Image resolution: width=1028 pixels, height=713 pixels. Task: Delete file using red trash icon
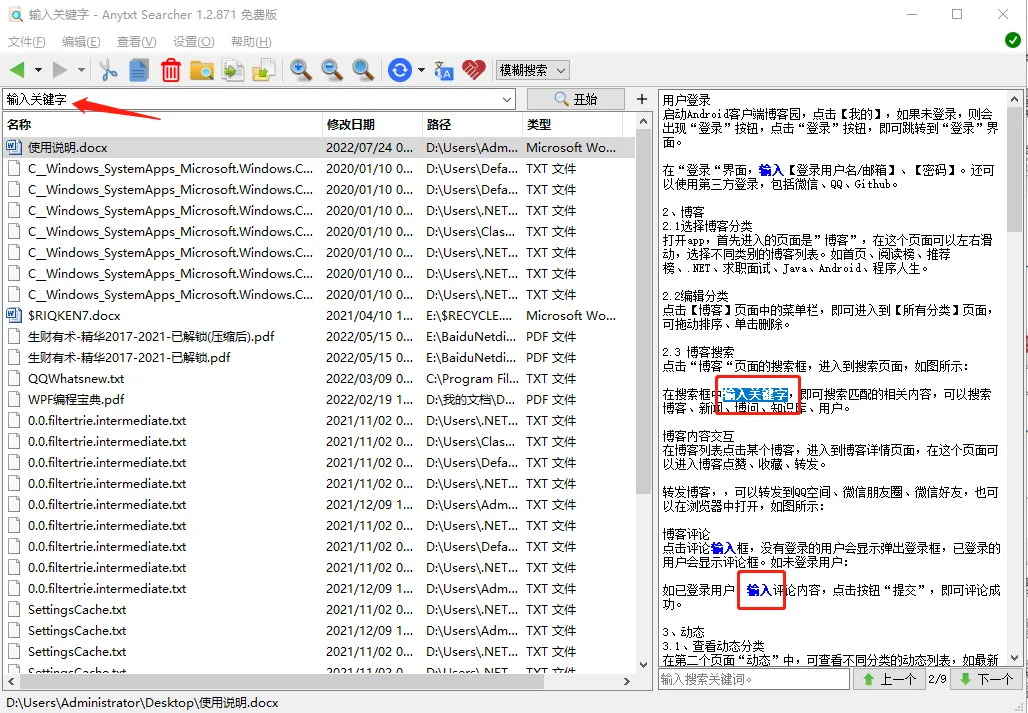[x=170, y=69]
